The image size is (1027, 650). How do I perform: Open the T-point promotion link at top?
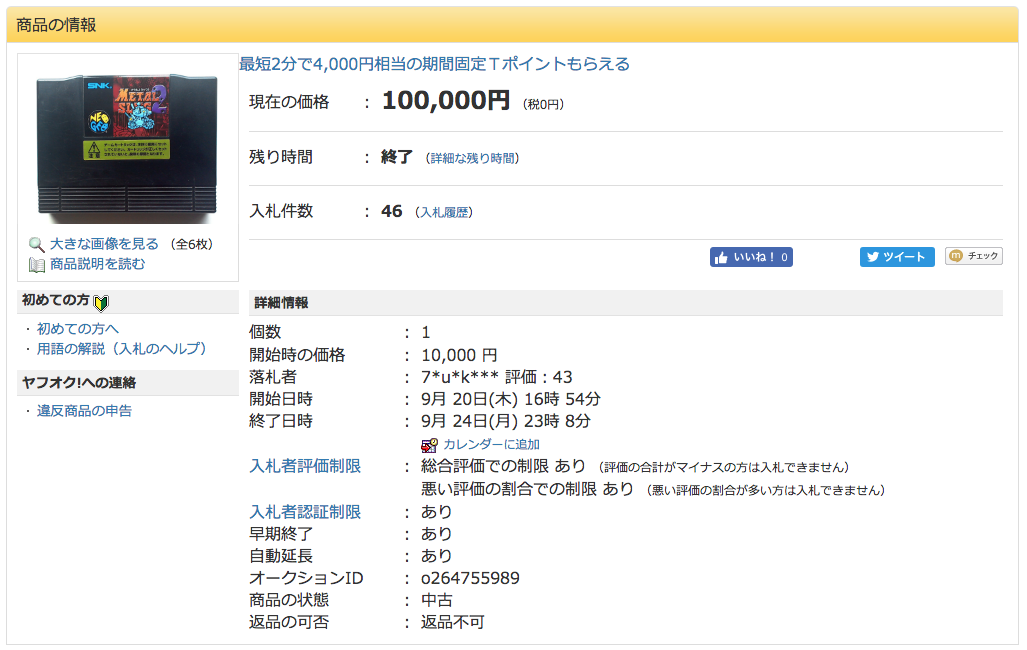point(434,64)
